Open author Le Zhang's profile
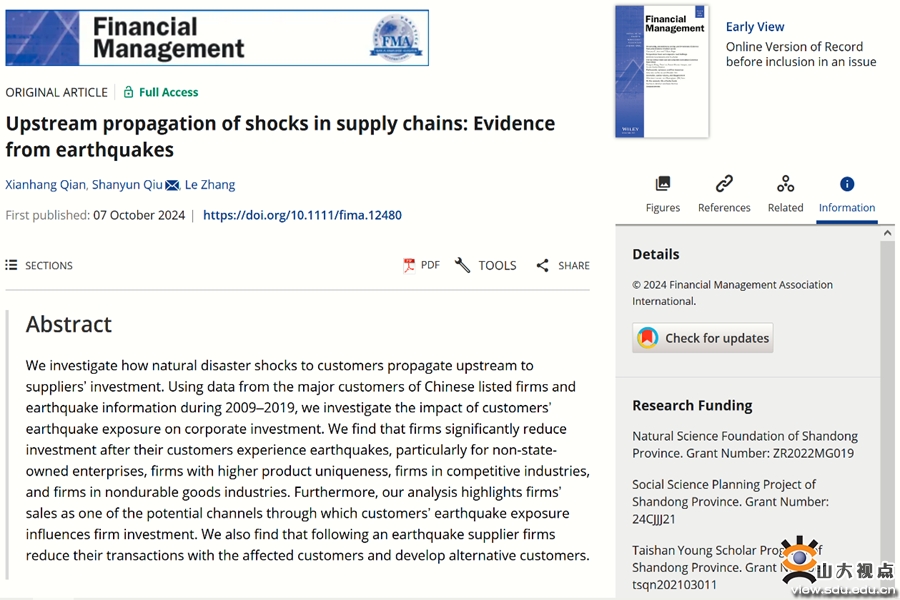 click(210, 185)
